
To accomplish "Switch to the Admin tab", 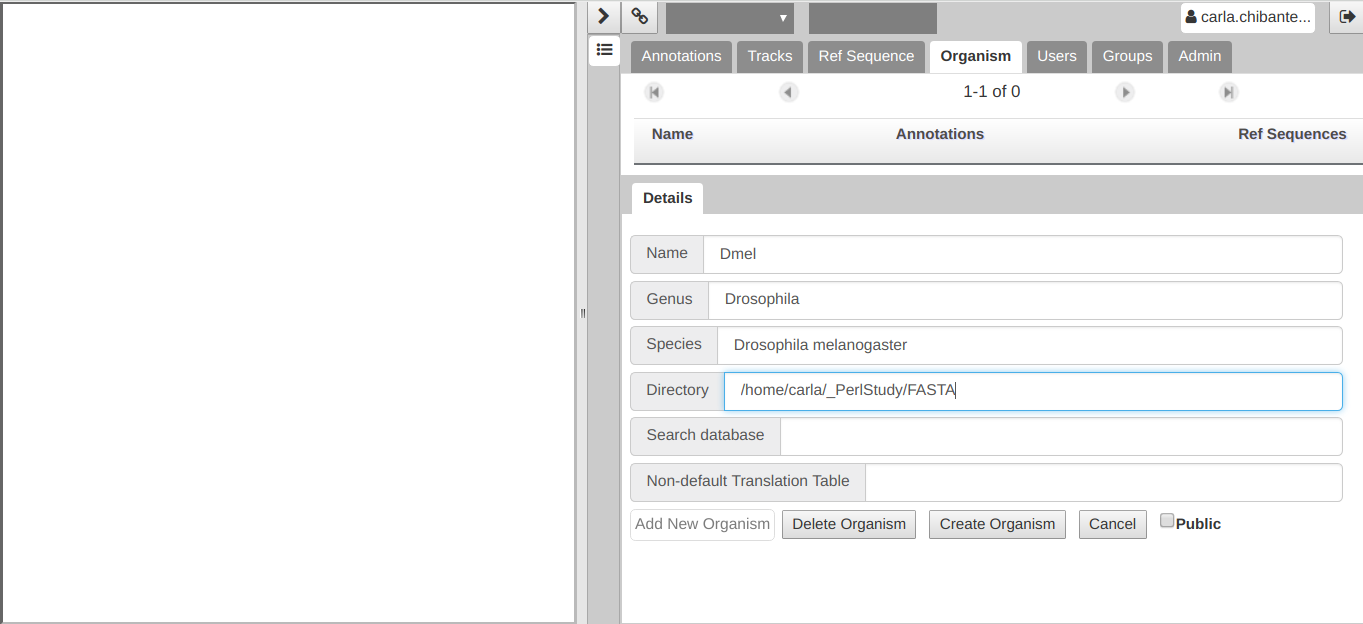I will (1199, 56).
